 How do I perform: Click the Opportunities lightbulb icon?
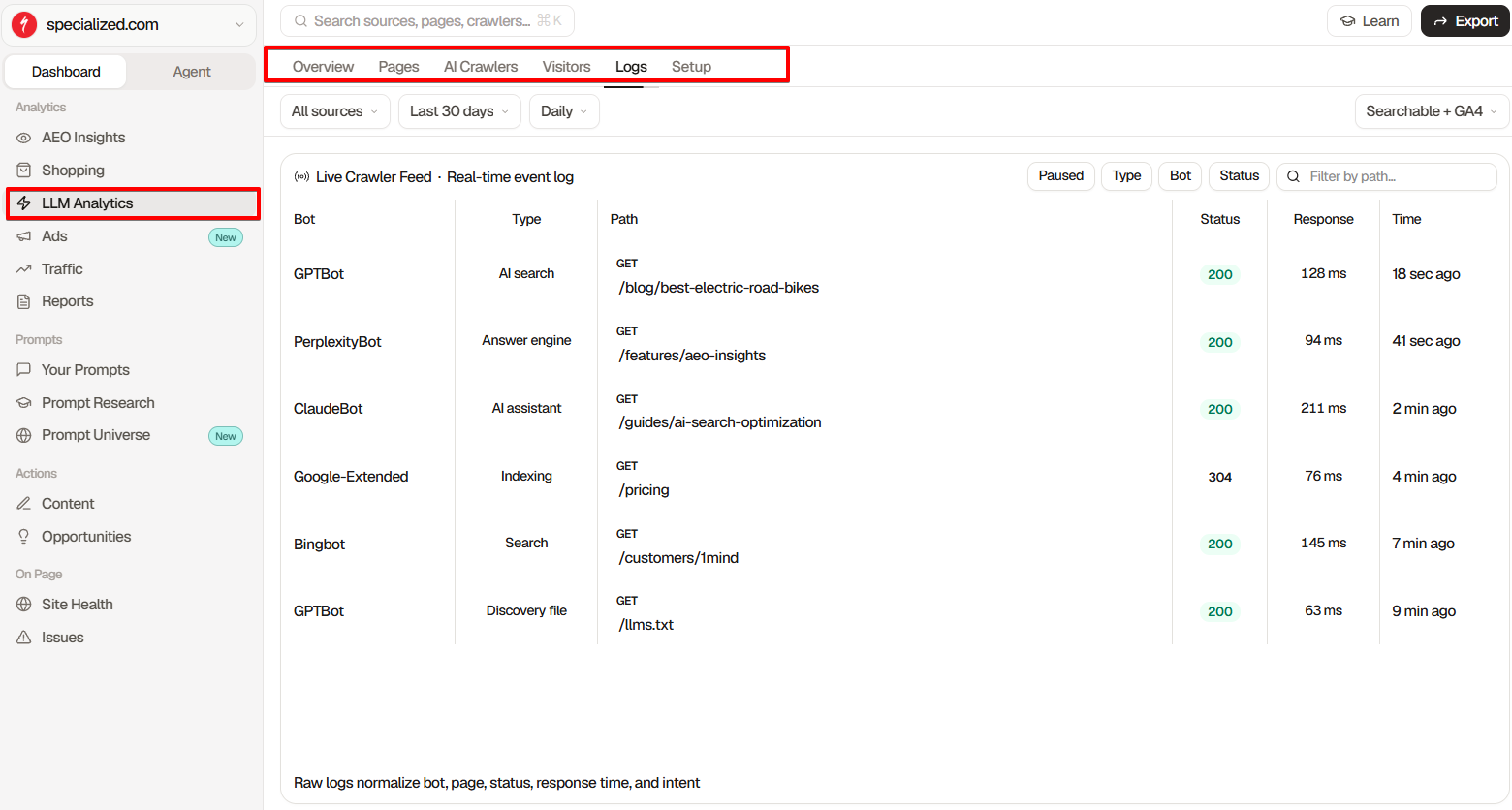coord(24,537)
